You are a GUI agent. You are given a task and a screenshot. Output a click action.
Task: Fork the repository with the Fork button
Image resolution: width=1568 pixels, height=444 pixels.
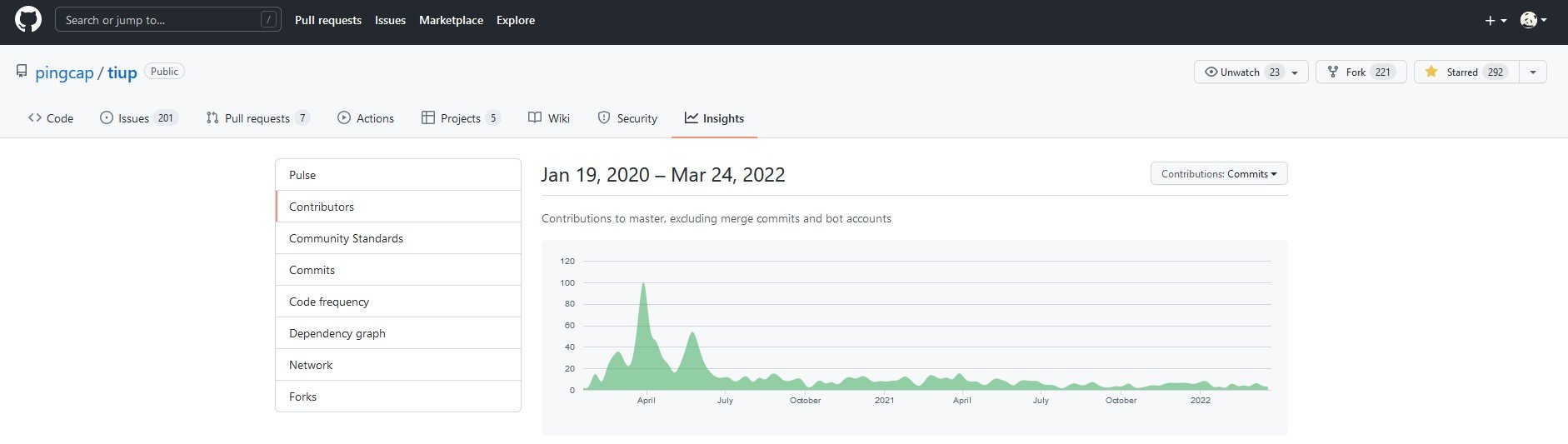[x=1360, y=72]
